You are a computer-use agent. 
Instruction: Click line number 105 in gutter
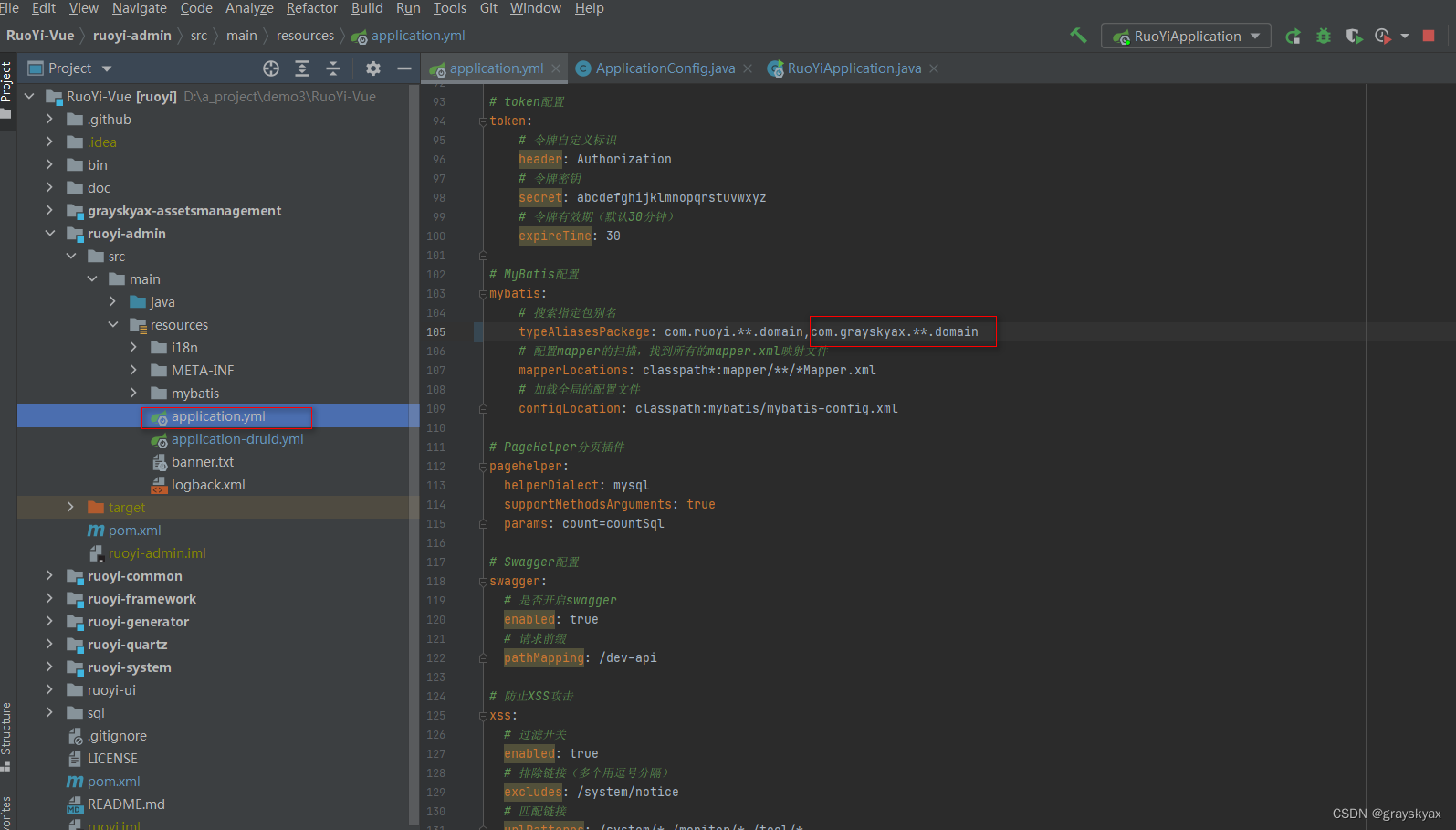[435, 332]
